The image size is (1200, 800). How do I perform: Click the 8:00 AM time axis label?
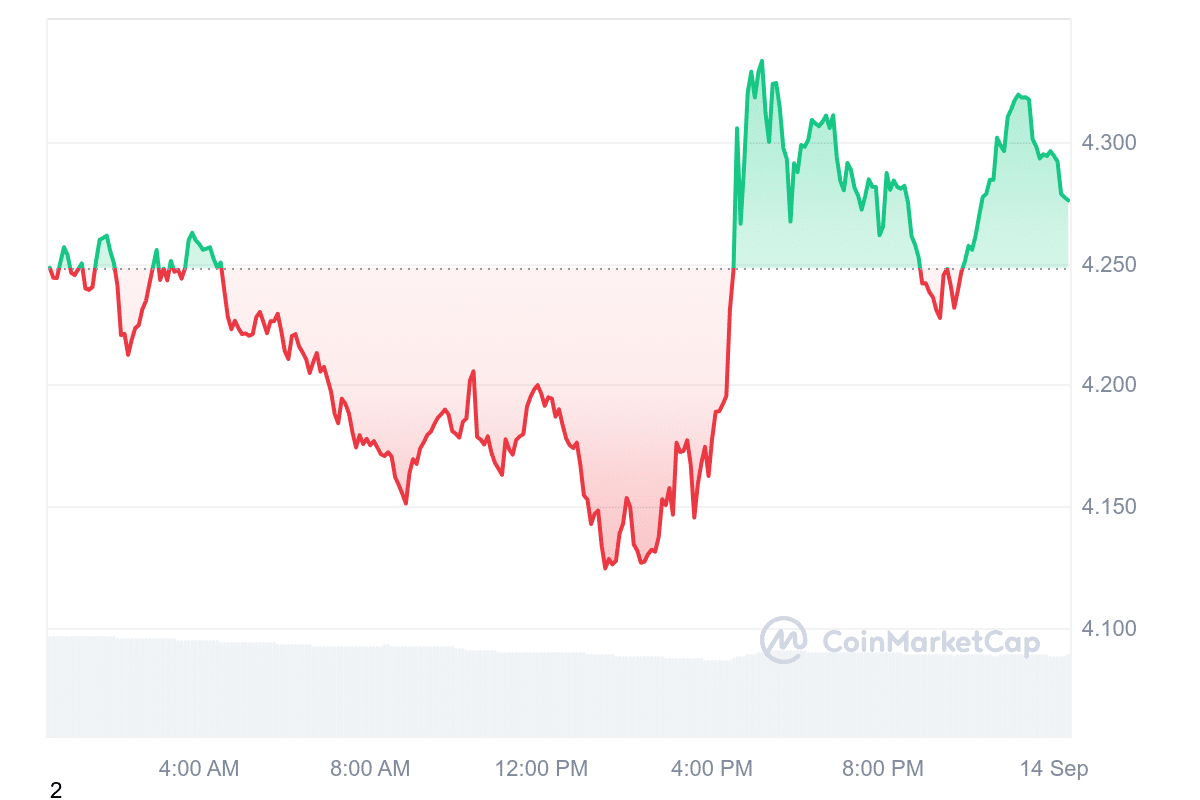point(369,769)
